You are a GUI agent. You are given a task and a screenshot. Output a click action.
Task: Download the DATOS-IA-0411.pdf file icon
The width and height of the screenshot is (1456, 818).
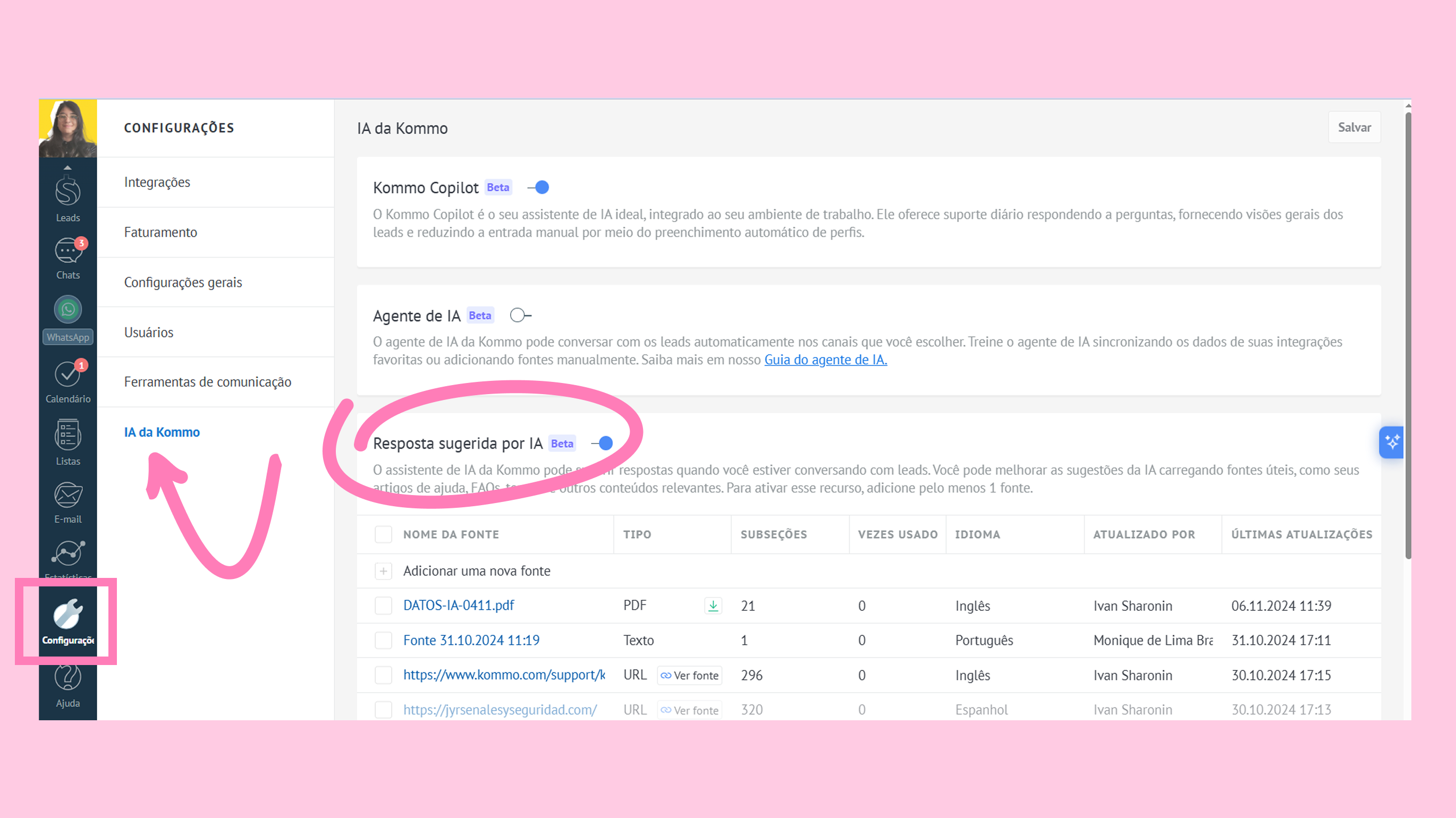713,606
